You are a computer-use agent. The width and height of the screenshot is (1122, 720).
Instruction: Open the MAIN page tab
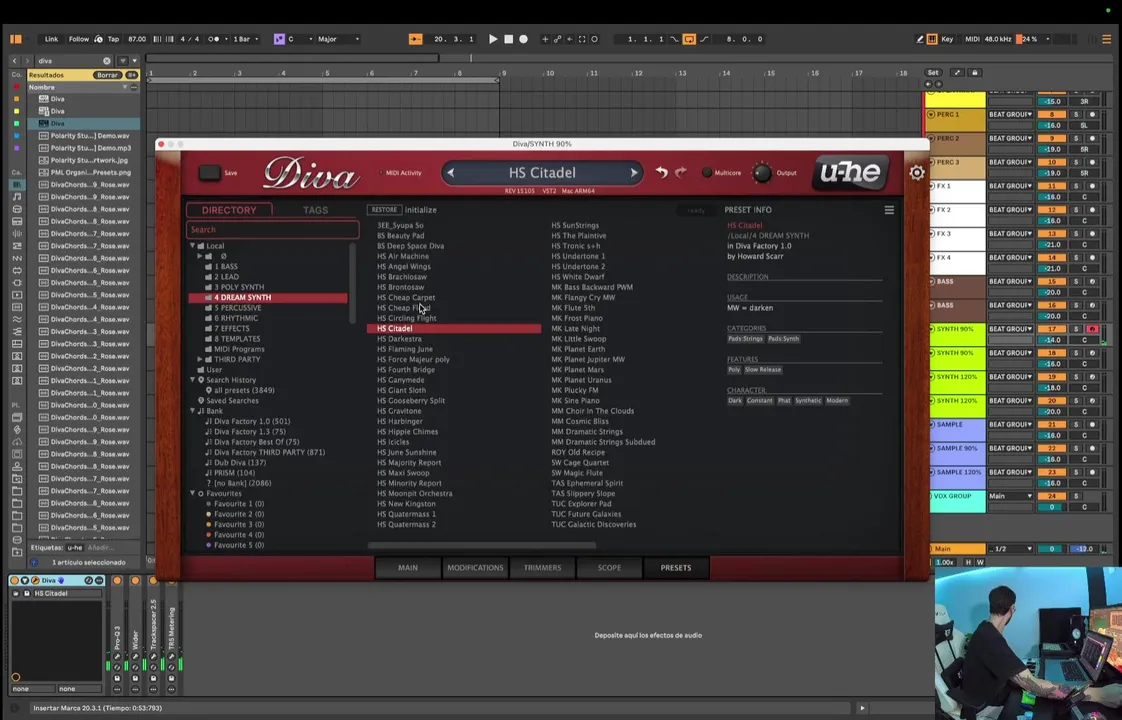click(x=408, y=568)
